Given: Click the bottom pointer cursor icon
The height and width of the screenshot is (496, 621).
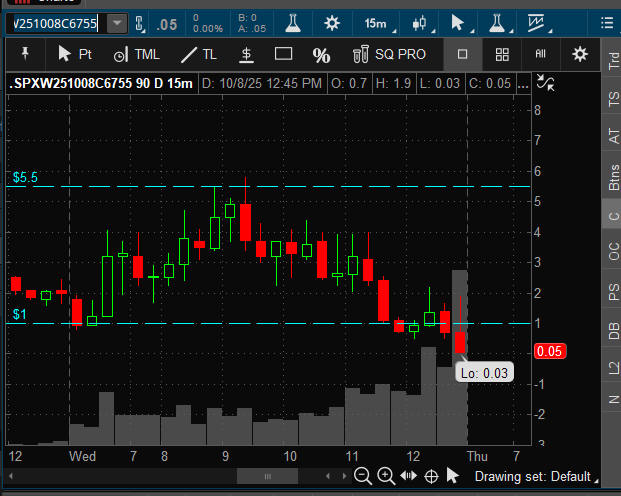Looking at the screenshot, I should click(x=452, y=475).
